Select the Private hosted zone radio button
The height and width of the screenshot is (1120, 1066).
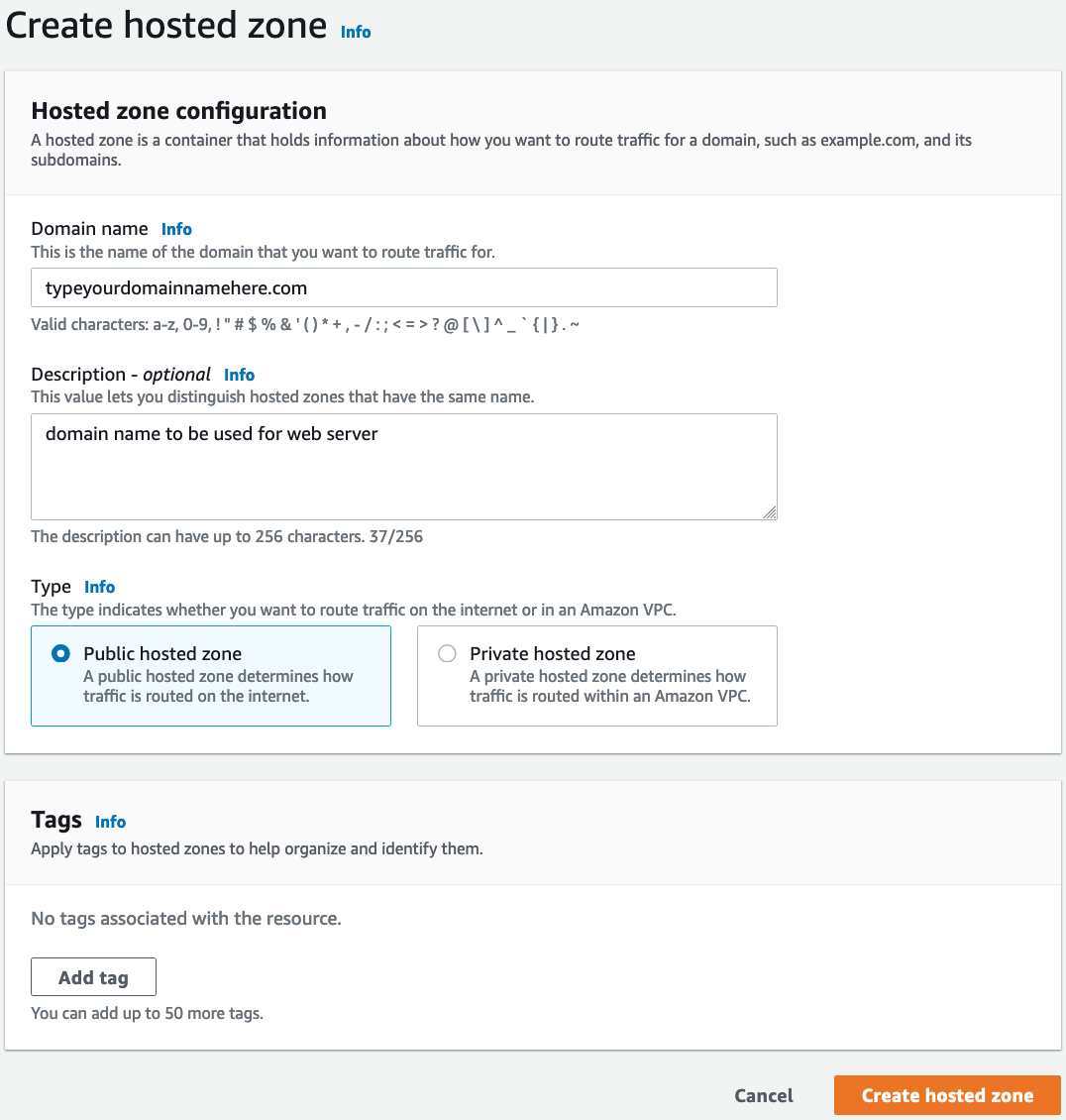click(448, 654)
